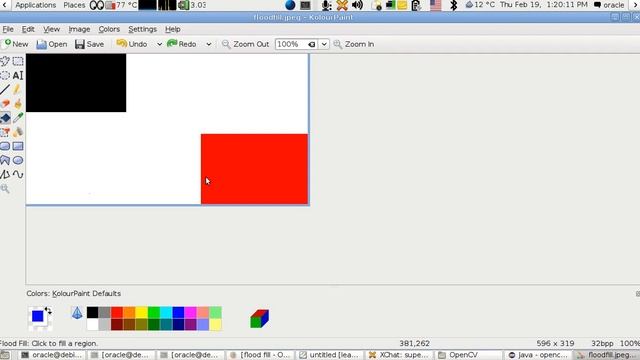Image resolution: width=640 pixels, height=360 pixels.
Task: Open the Edit menu
Action: [28, 29]
